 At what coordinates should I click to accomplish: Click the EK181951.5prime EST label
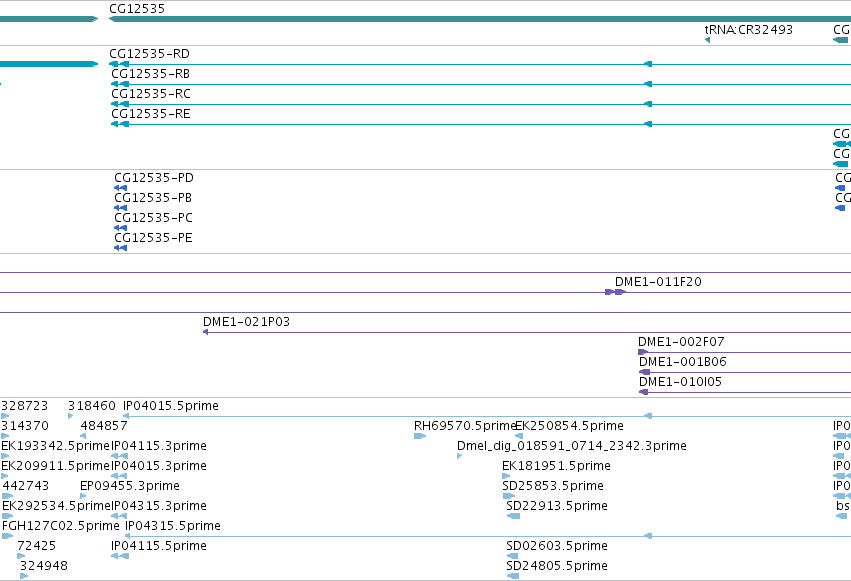click(556, 466)
